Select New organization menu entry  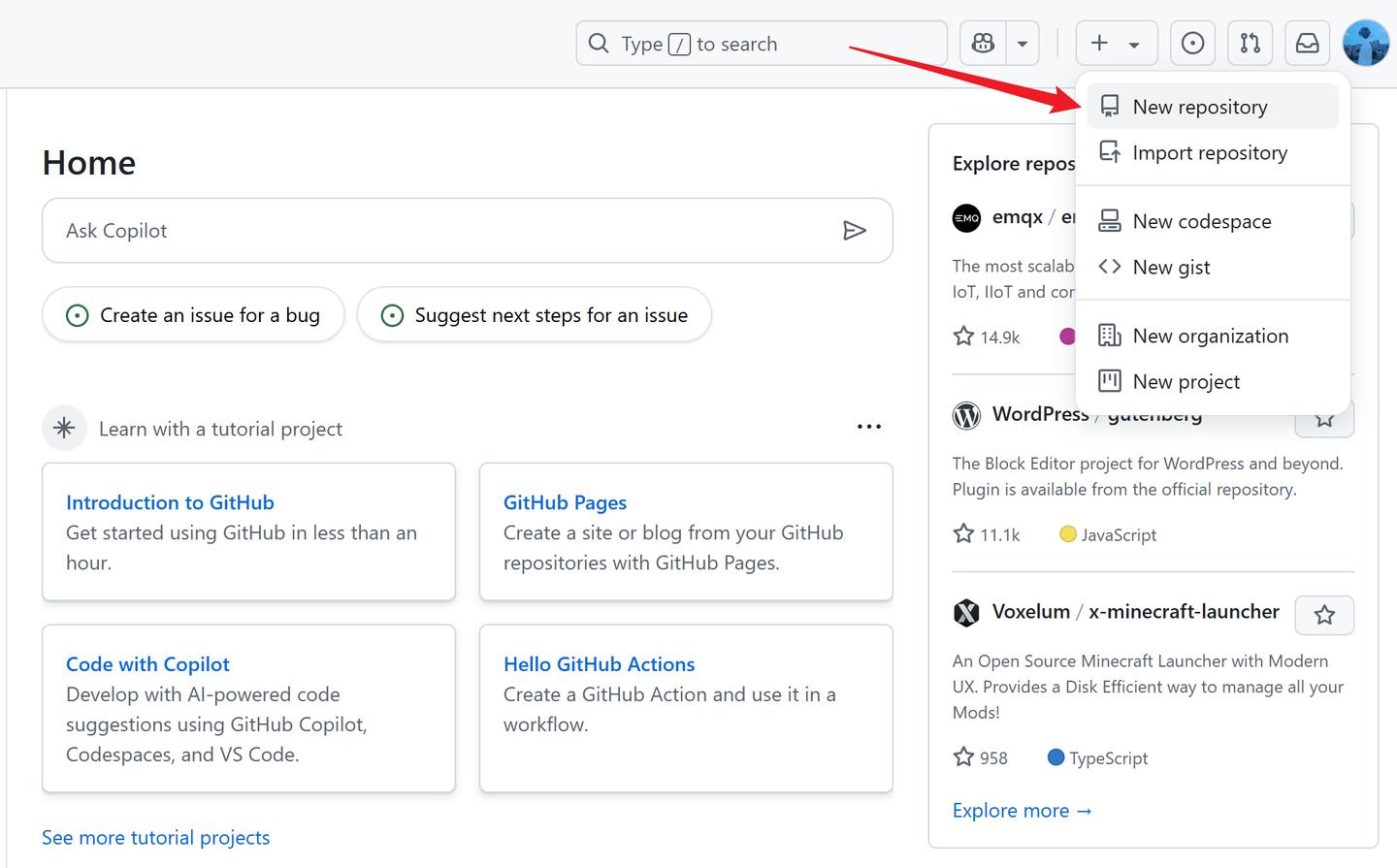pos(1213,336)
